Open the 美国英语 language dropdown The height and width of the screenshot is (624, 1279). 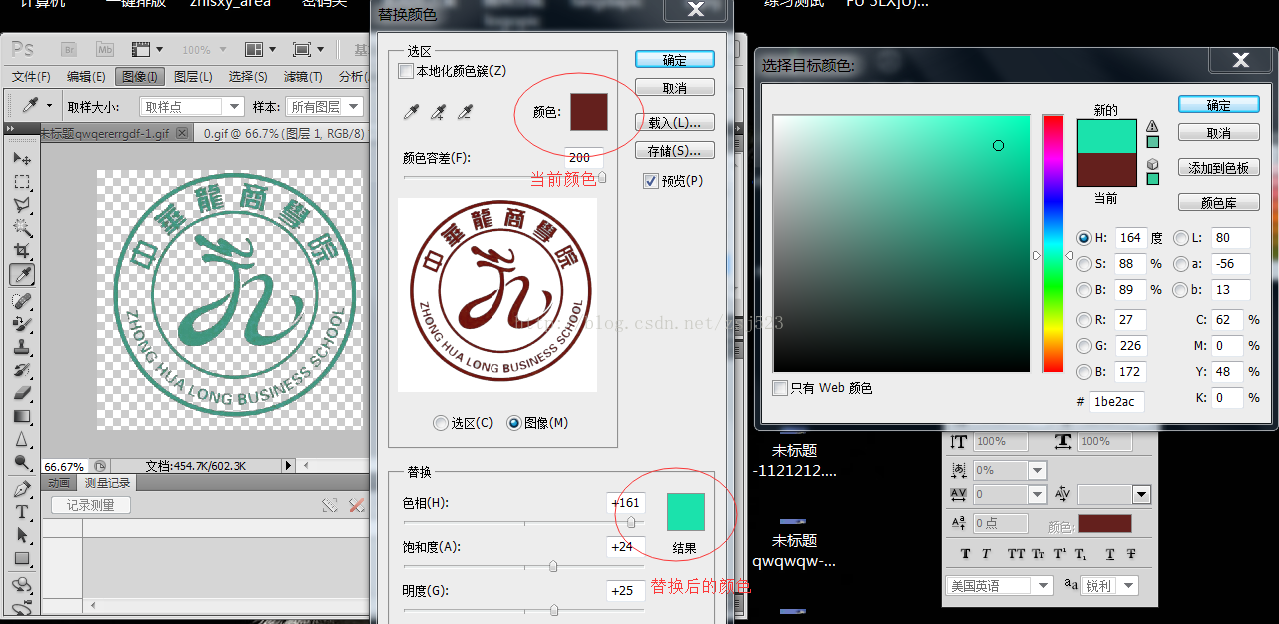tap(1000, 586)
